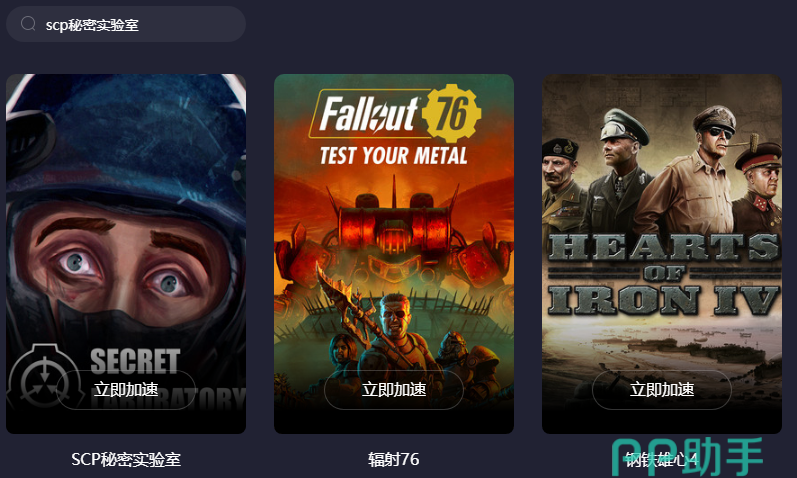The image size is (797, 478).
Task: Select the SCP Secret Laboratory cover art
Action: (126, 254)
